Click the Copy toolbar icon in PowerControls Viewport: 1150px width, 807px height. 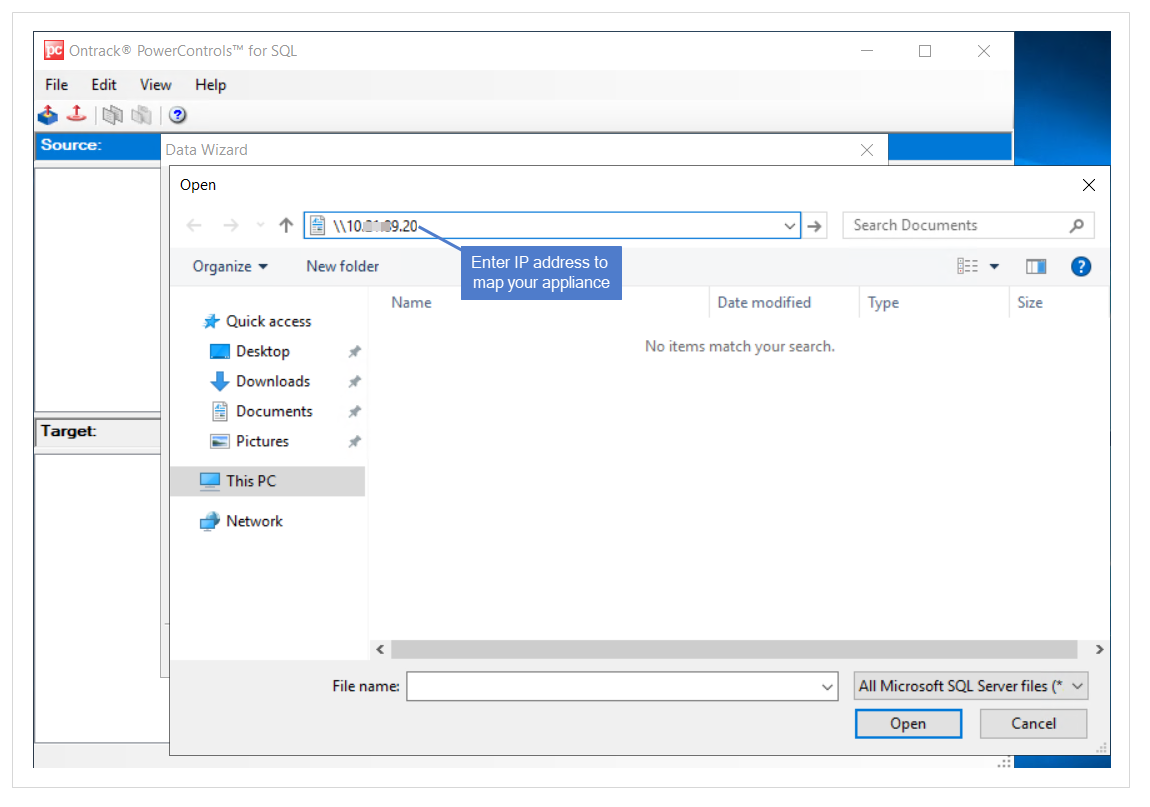pyautogui.click(x=112, y=115)
